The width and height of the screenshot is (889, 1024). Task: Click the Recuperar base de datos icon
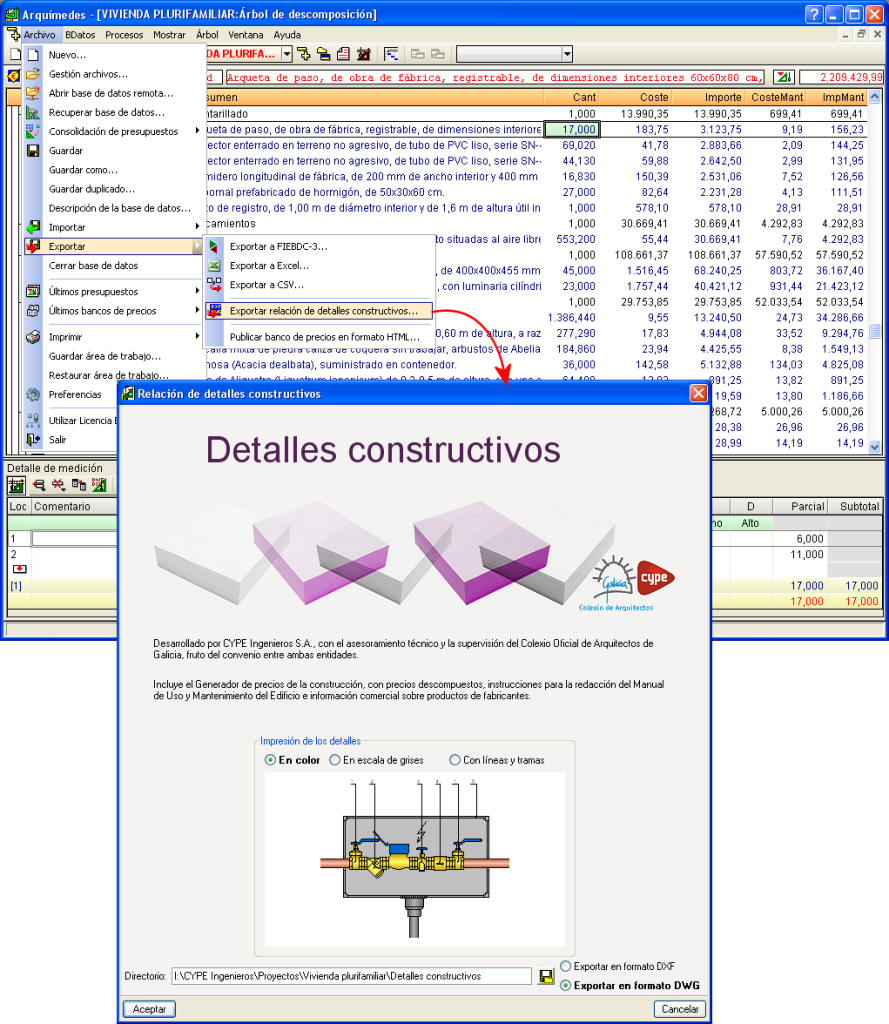[33, 112]
